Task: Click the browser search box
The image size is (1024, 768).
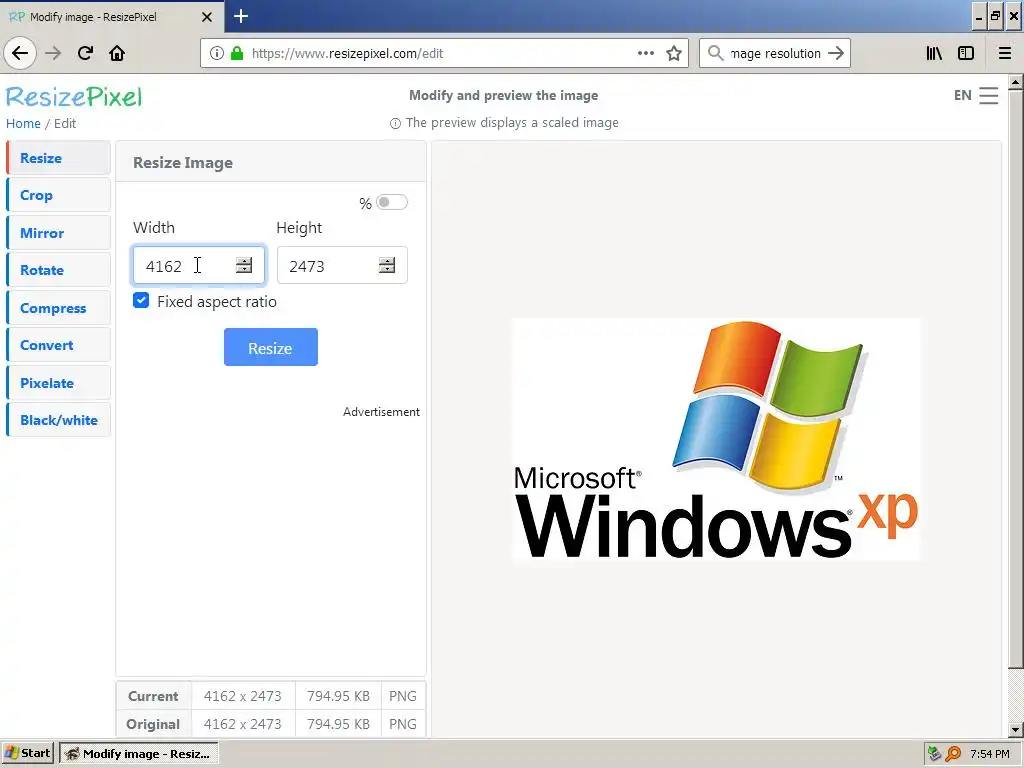Action: pos(775,54)
